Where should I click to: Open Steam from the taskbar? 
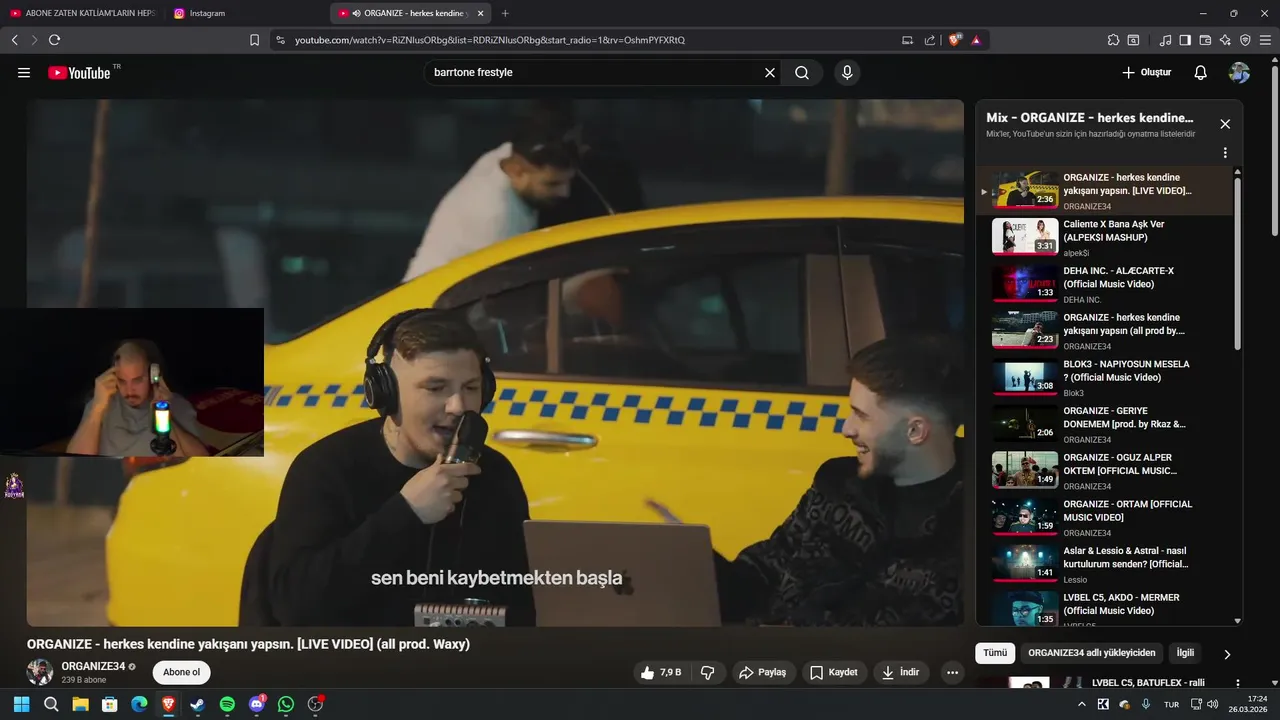tap(198, 704)
